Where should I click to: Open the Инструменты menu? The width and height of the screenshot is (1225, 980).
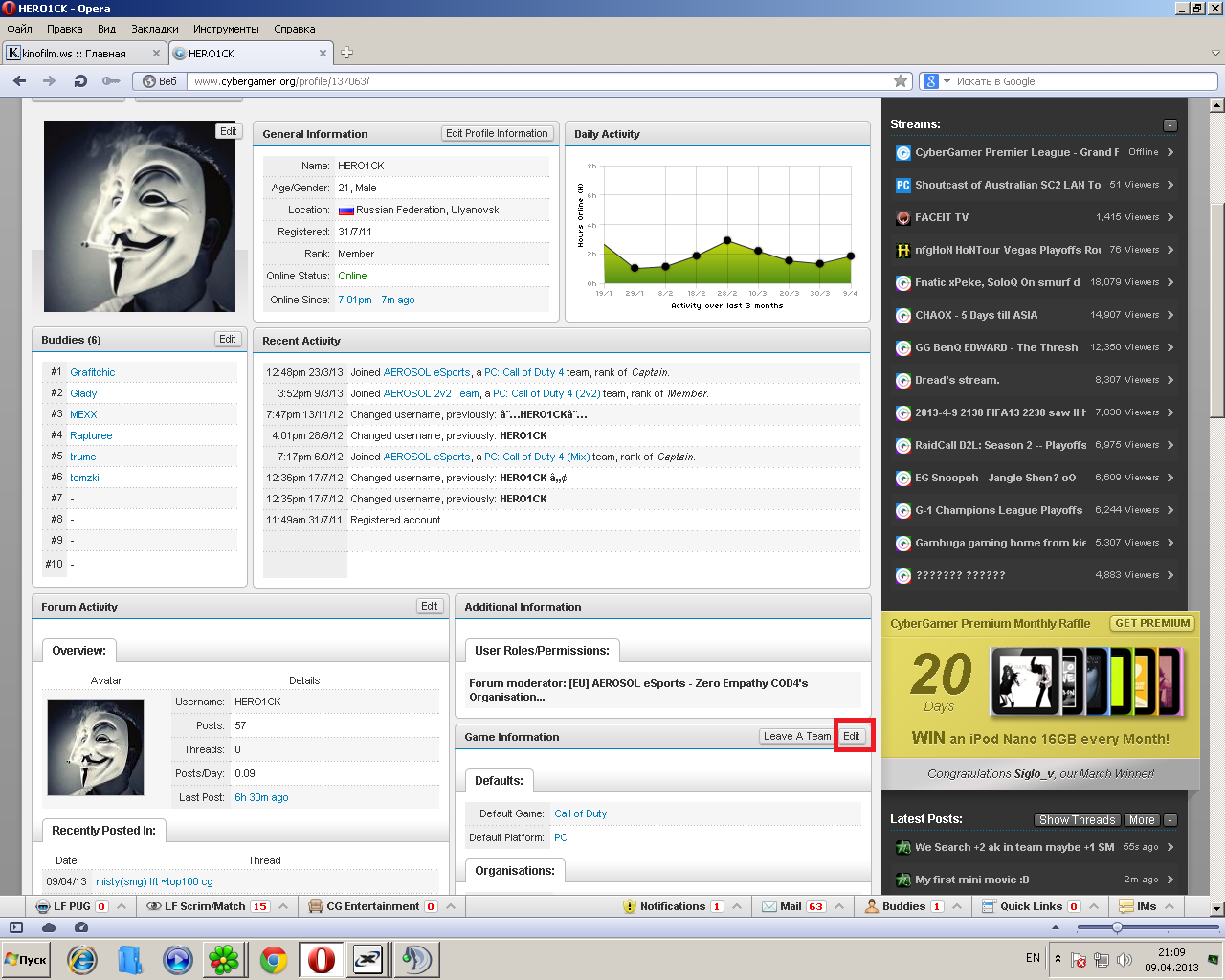tap(226, 29)
